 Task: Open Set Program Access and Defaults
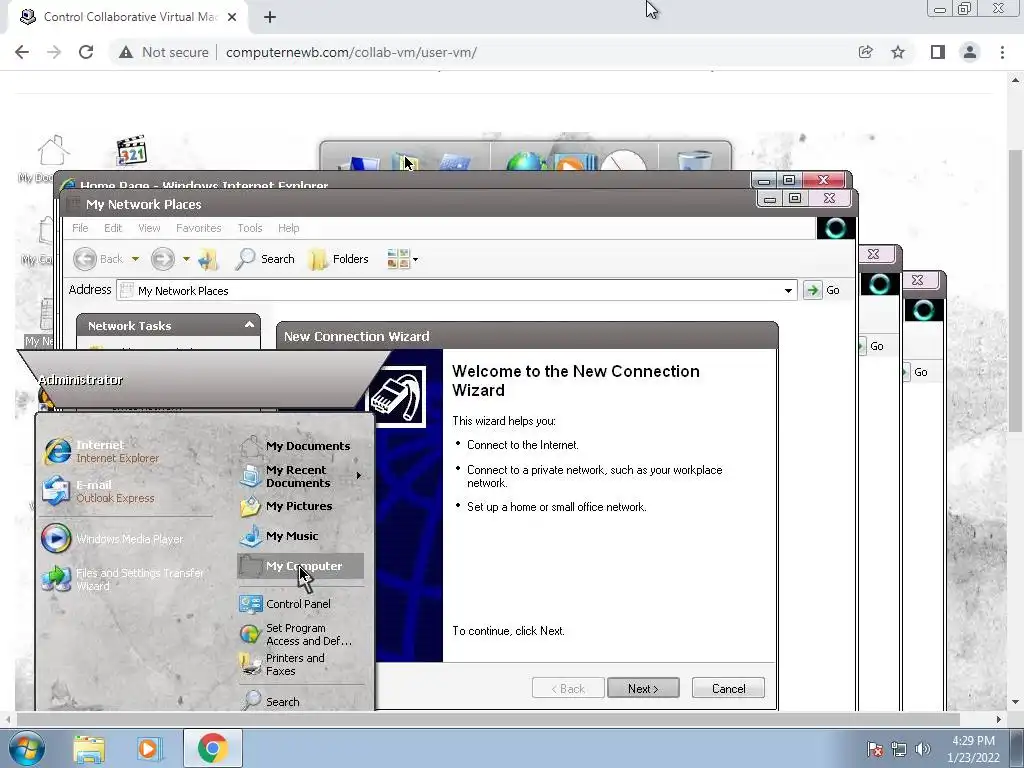point(296,634)
